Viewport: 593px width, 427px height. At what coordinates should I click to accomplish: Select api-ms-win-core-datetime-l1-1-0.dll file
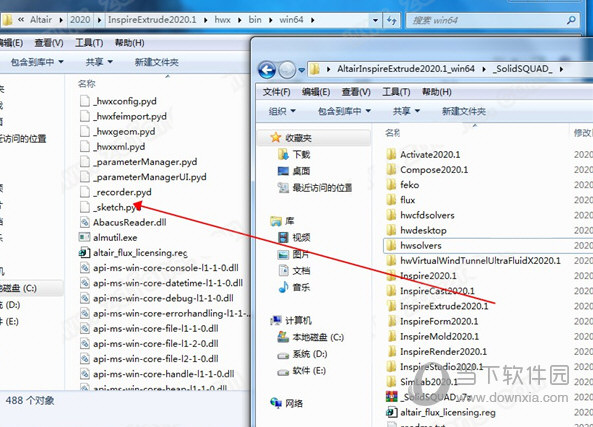tap(168, 283)
